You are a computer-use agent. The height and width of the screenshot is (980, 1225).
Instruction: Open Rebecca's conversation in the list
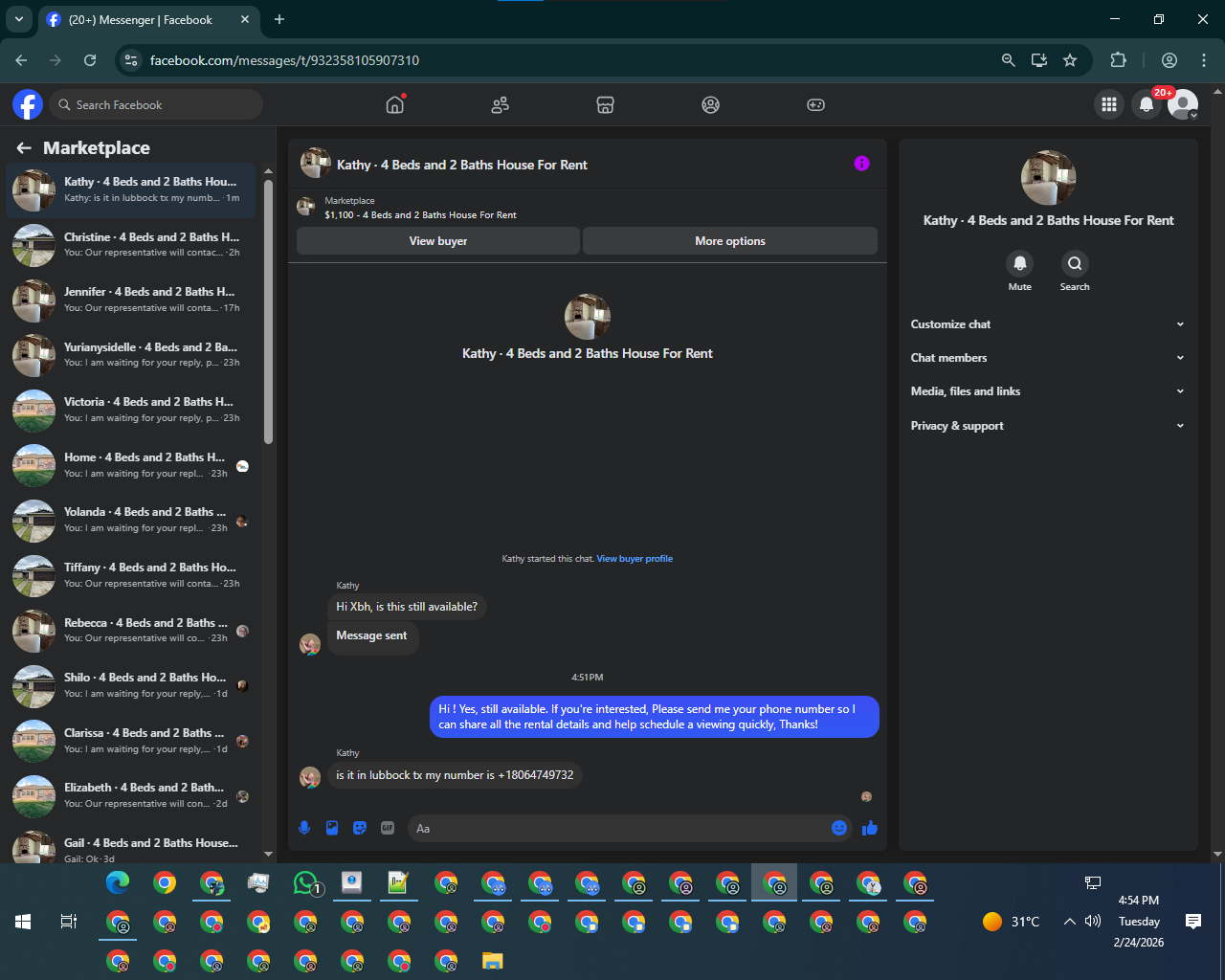131,631
